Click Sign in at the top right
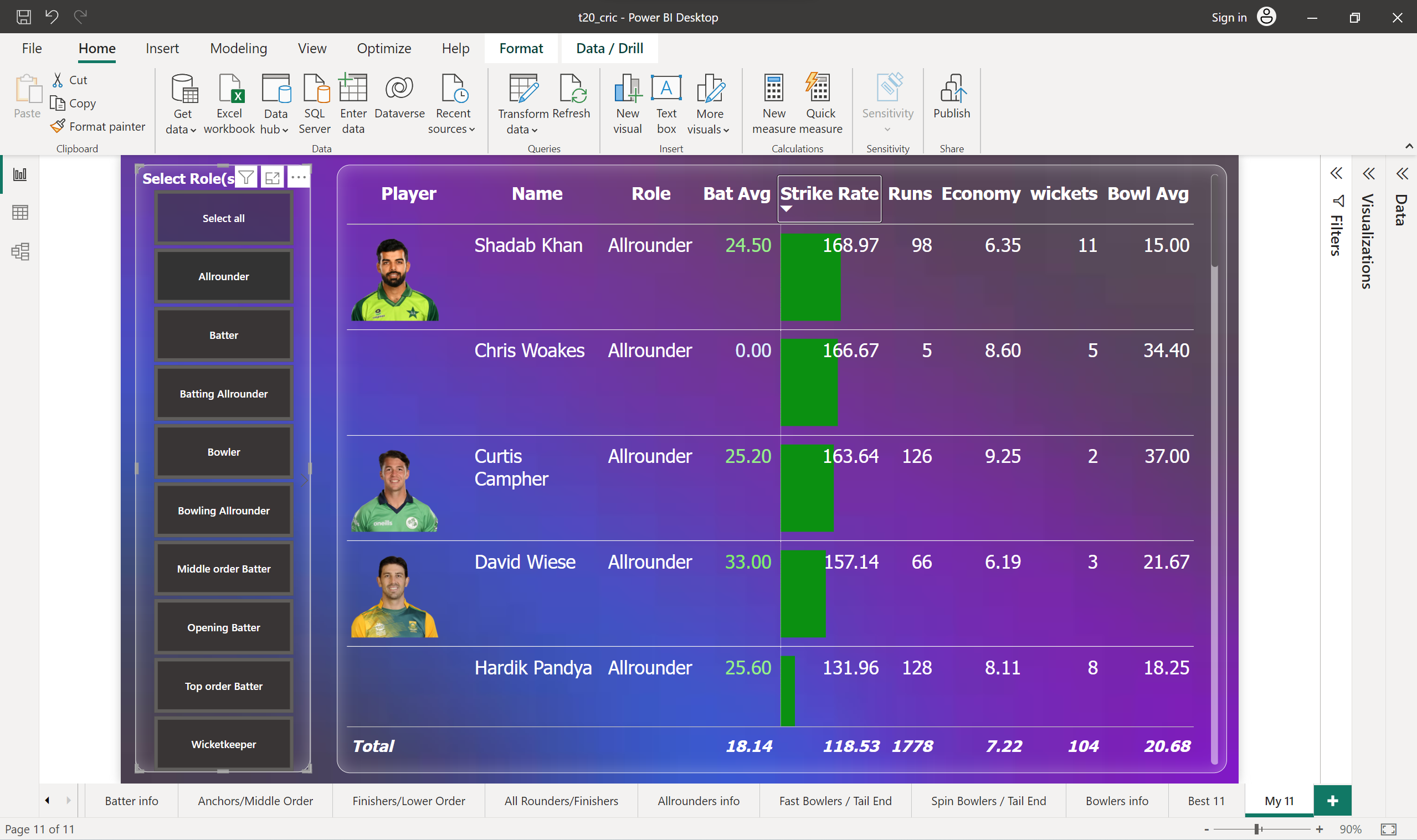 (x=1229, y=17)
